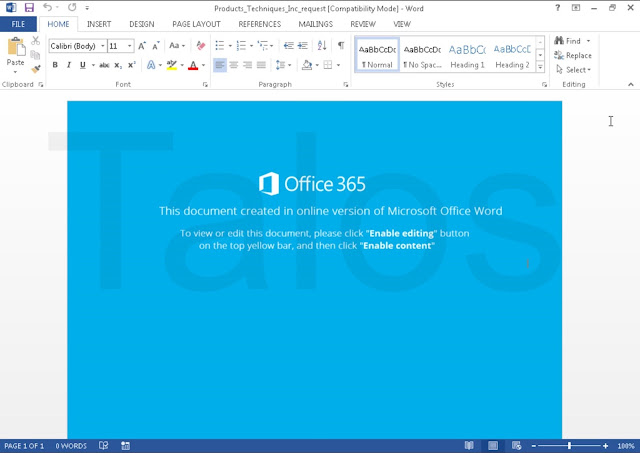Toggle Italic formatting
Image resolution: width=640 pixels, height=453 pixels.
69,65
